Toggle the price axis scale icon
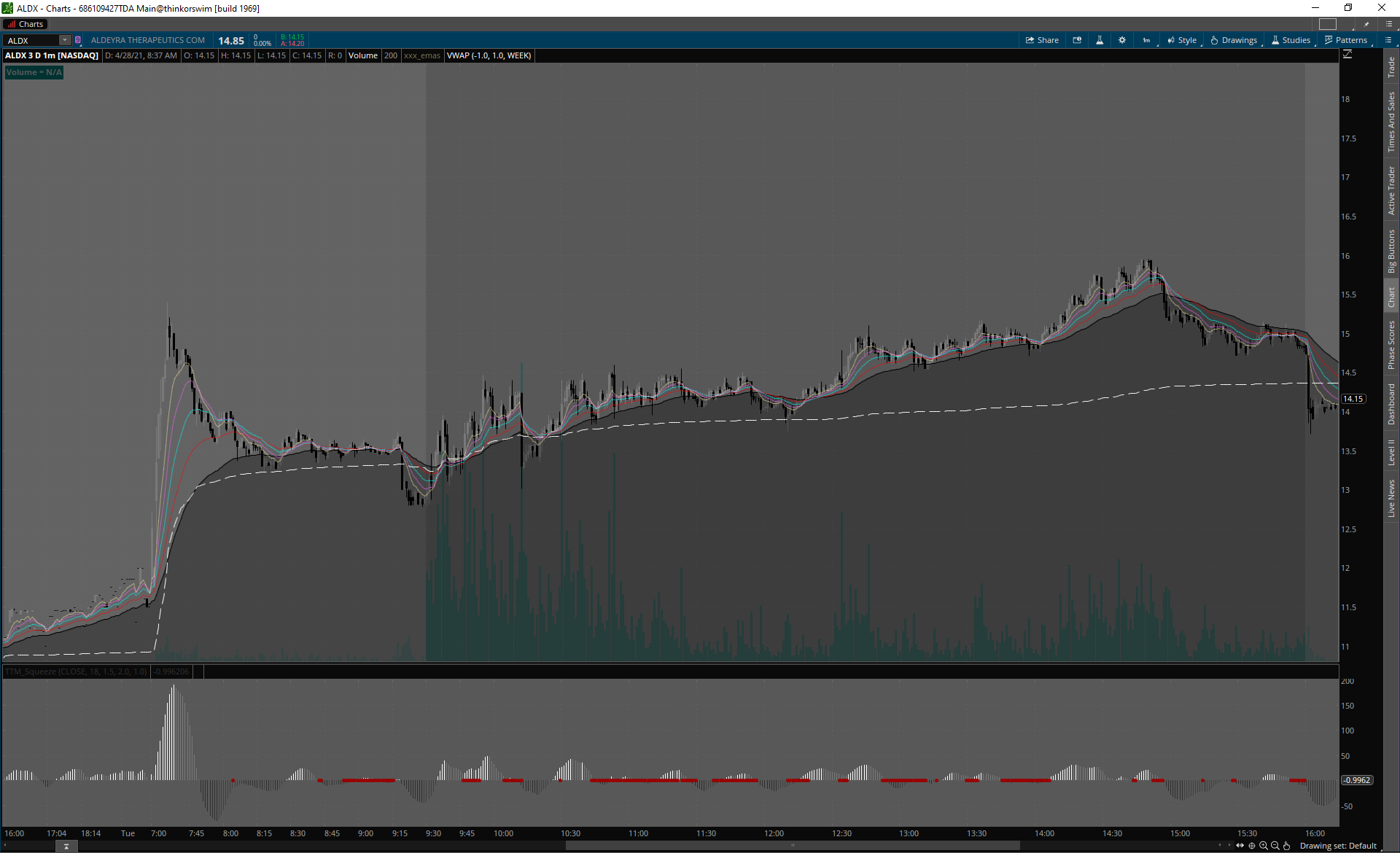Image resolution: width=1400 pixels, height=853 pixels. [1347, 55]
